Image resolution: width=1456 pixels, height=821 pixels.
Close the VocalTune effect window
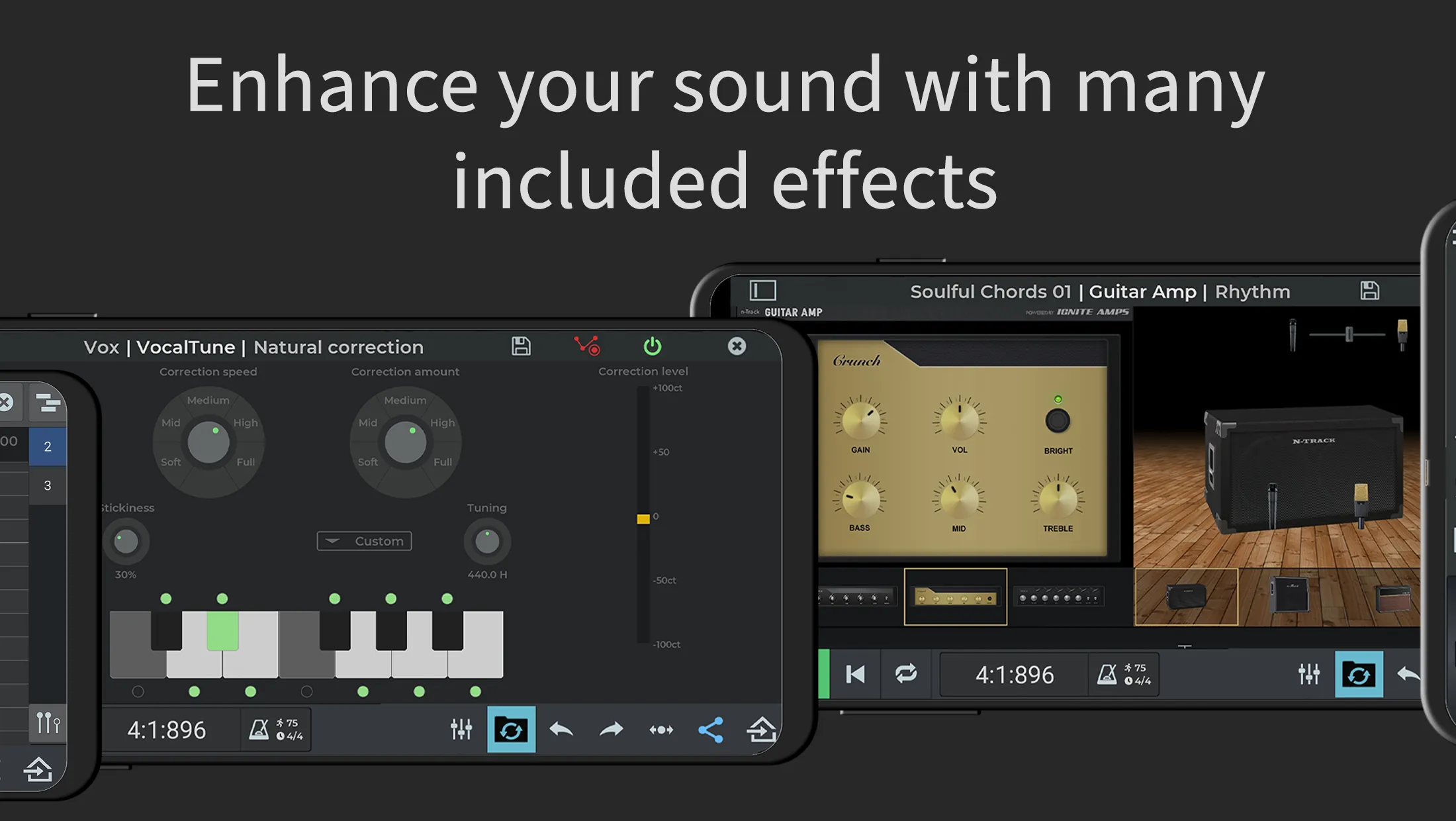click(737, 346)
